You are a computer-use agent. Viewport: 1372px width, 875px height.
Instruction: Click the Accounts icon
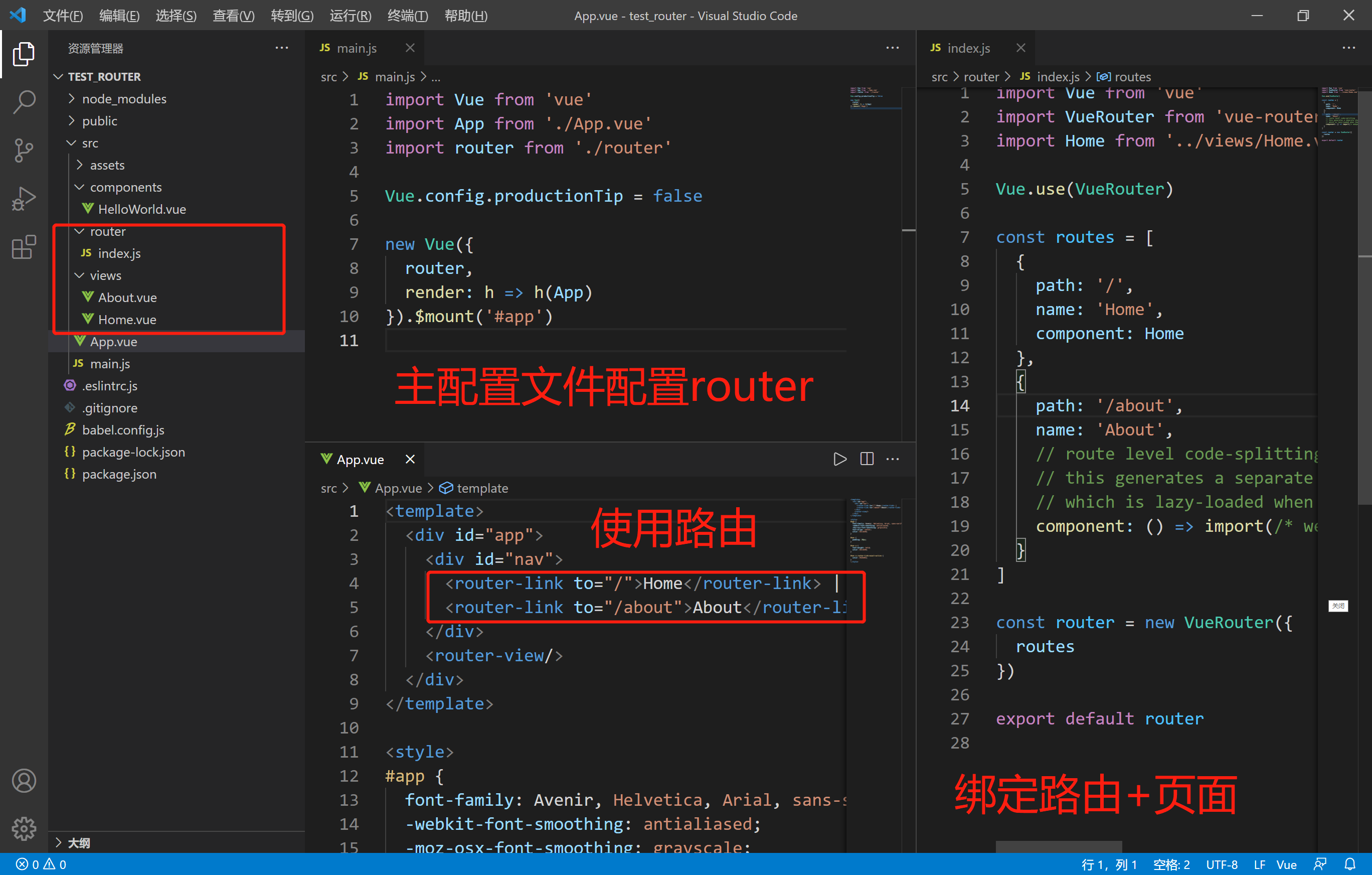(24, 780)
